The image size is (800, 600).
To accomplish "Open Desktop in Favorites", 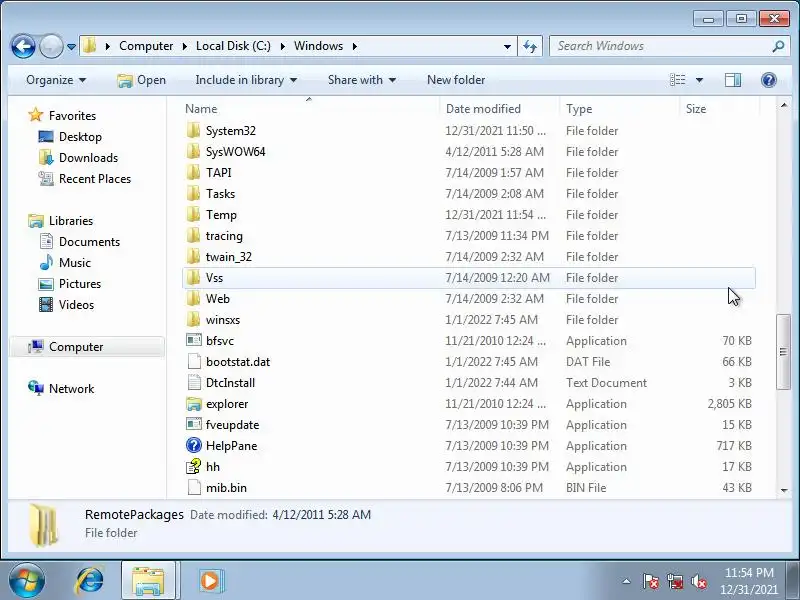I will click(x=80, y=137).
